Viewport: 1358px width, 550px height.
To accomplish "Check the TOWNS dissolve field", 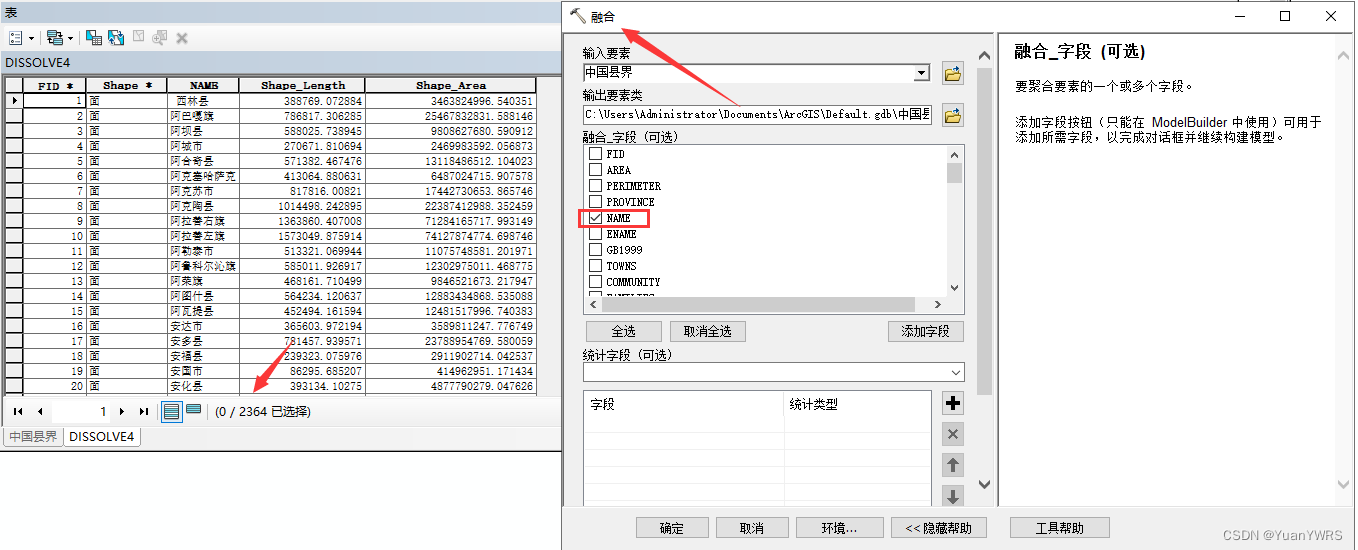I will point(596,266).
